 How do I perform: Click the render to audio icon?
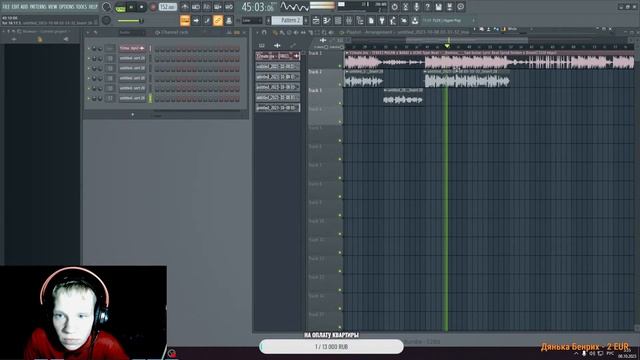click(449, 7)
